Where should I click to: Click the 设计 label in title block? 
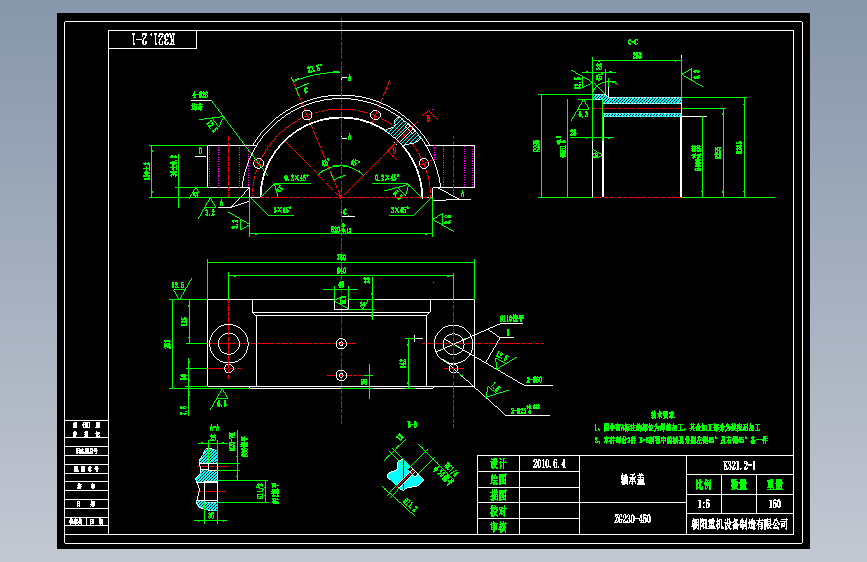click(498, 464)
